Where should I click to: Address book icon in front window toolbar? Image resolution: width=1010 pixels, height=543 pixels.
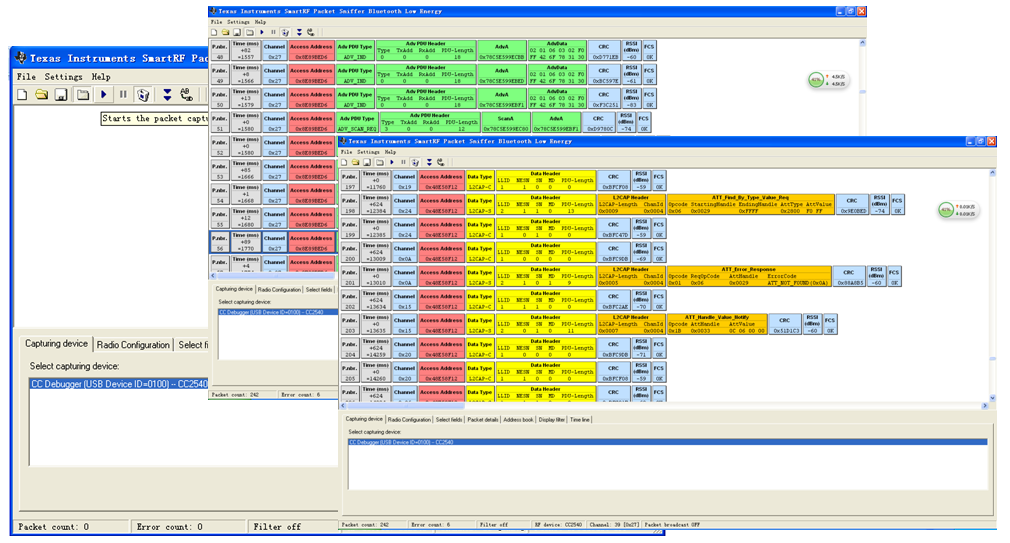[441, 162]
